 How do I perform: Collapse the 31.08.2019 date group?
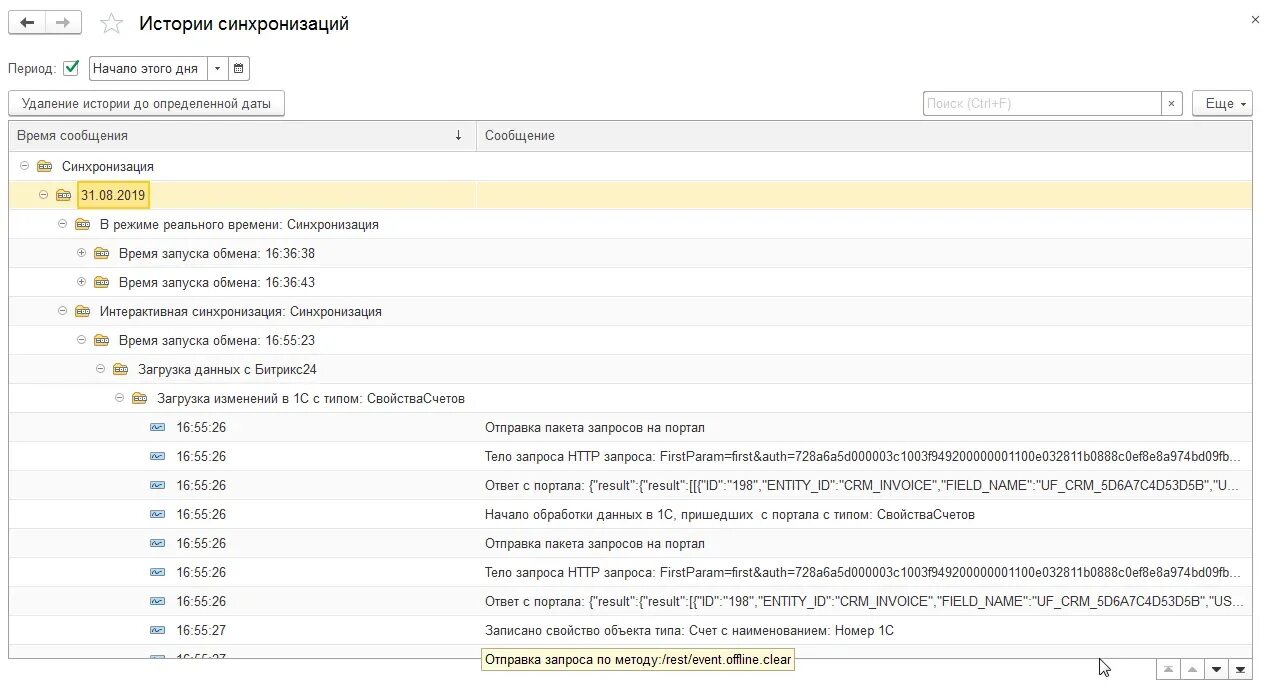[44, 195]
